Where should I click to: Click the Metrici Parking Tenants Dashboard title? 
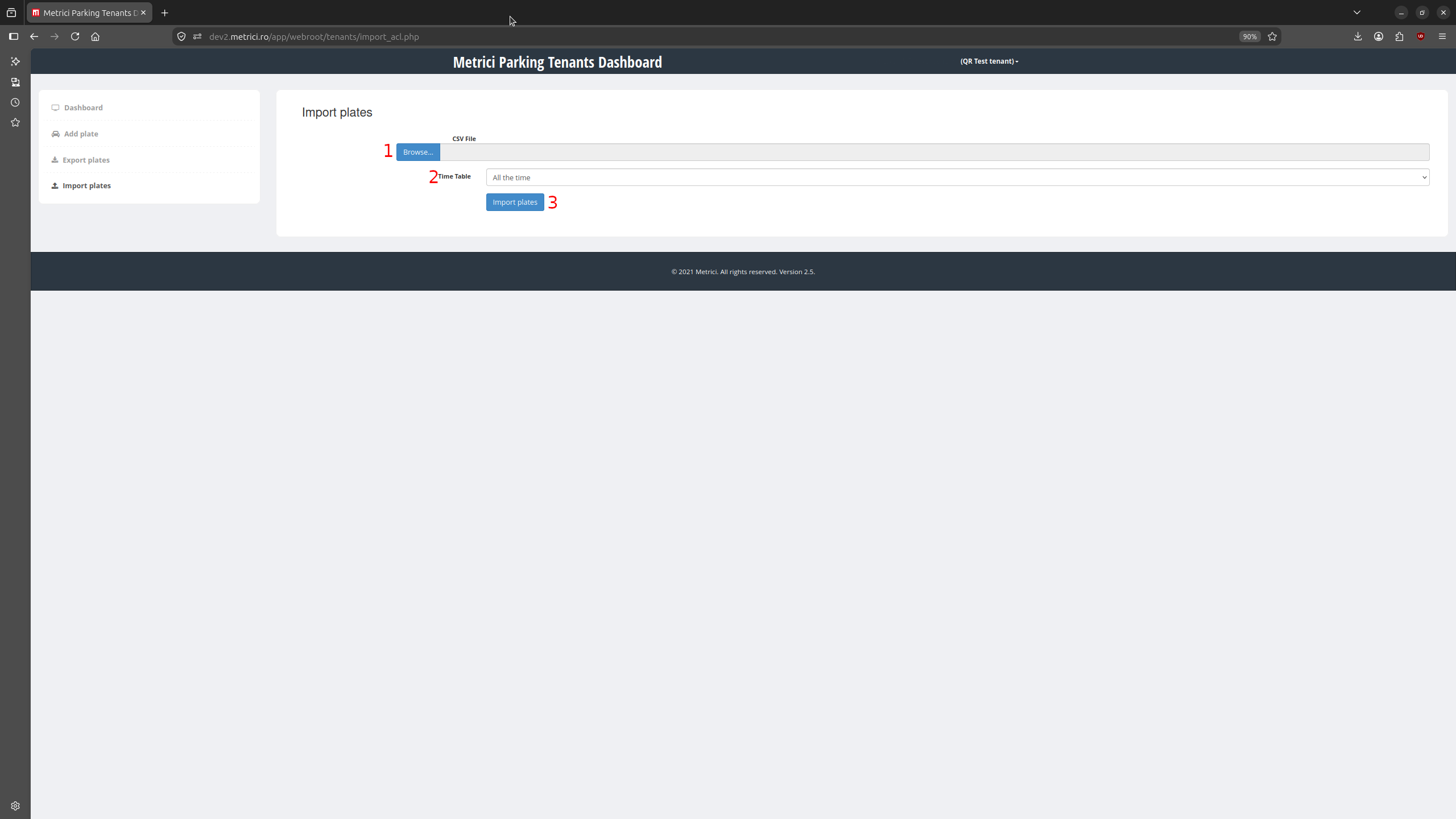click(557, 62)
